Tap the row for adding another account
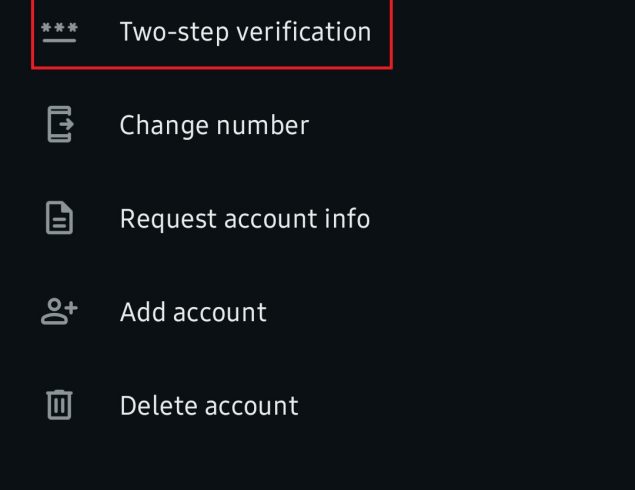This screenshot has width=635, height=490. [318, 312]
